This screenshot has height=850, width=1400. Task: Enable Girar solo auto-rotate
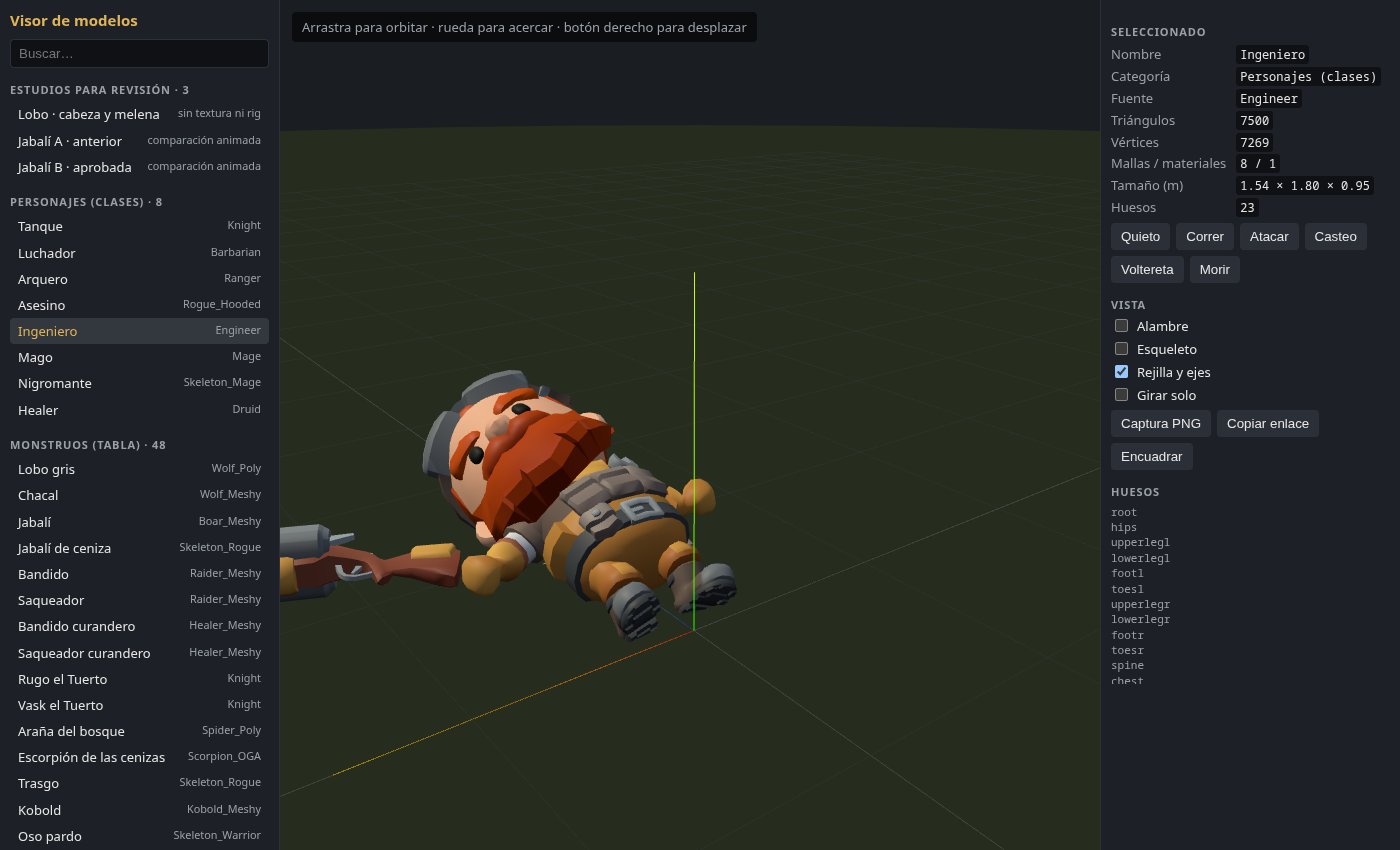pos(1121,394)
